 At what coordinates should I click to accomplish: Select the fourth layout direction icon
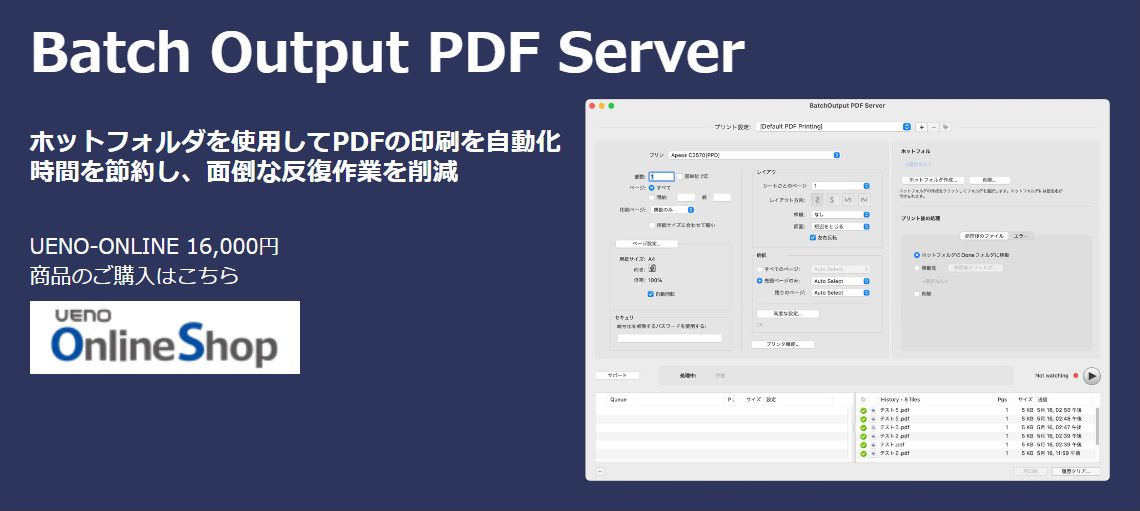point(864,198)
